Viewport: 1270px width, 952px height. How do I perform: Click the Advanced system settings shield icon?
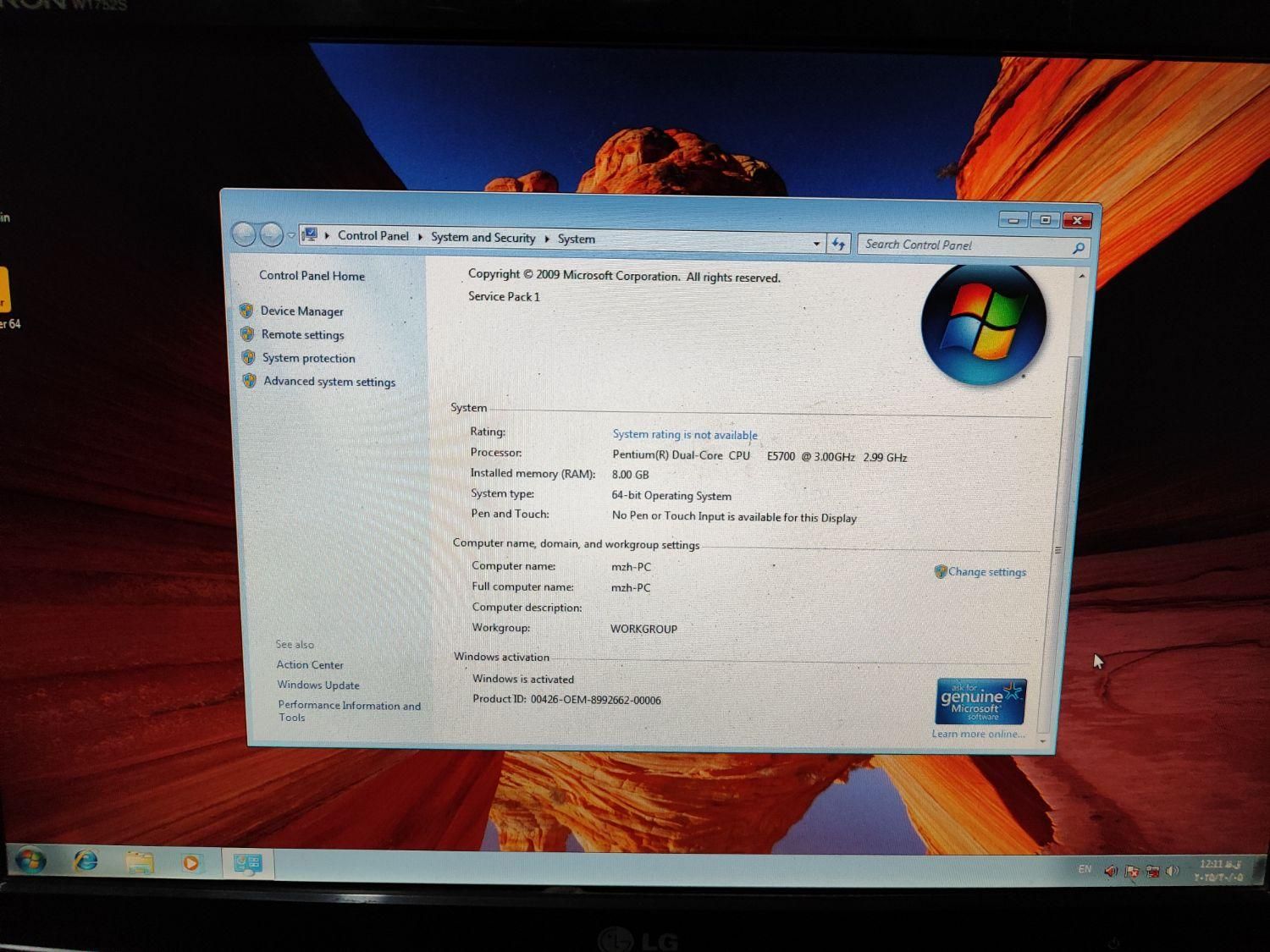(249, 381)
